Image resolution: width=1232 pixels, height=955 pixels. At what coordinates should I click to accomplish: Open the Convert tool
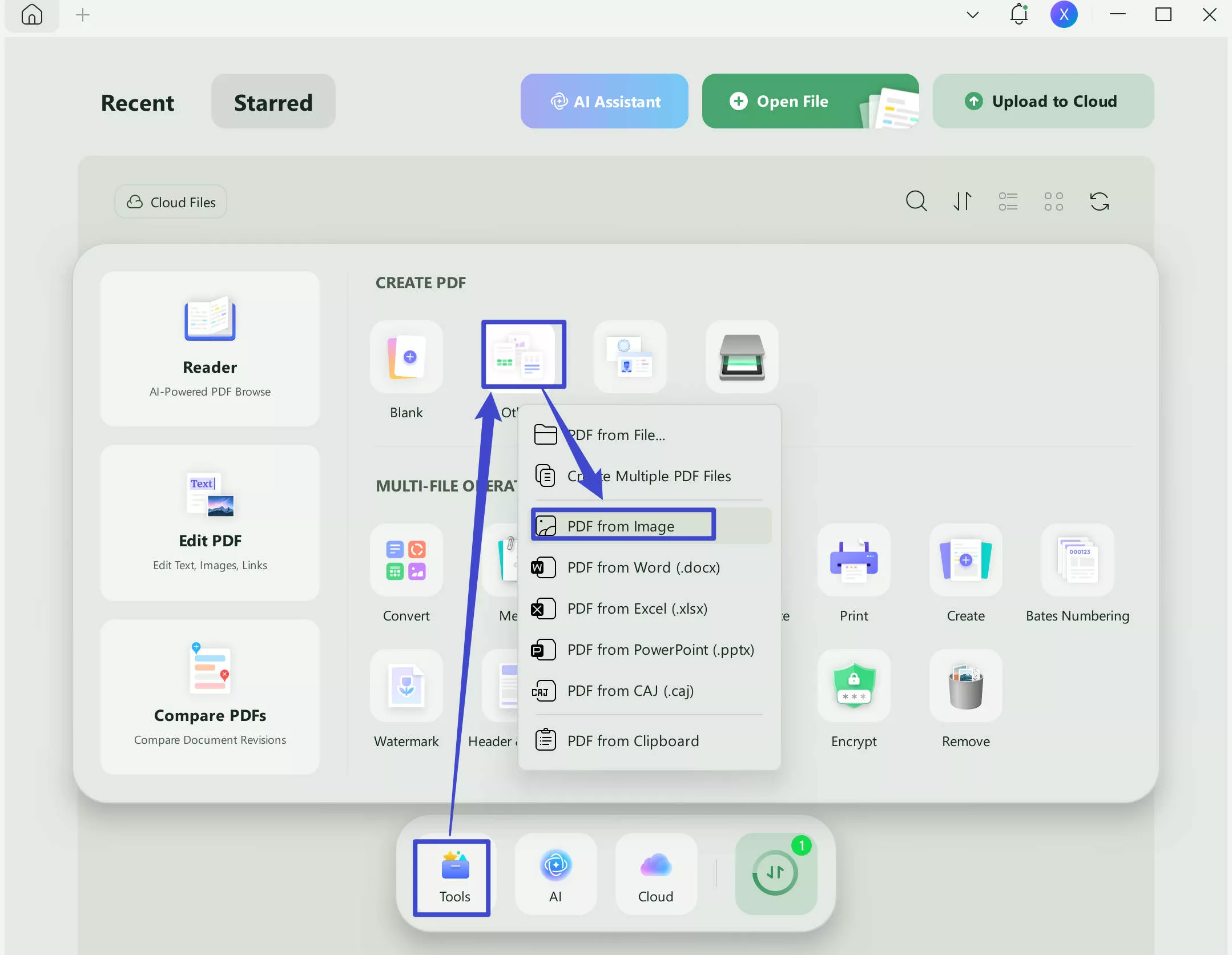pyautogui.click(x=406, y=561)
